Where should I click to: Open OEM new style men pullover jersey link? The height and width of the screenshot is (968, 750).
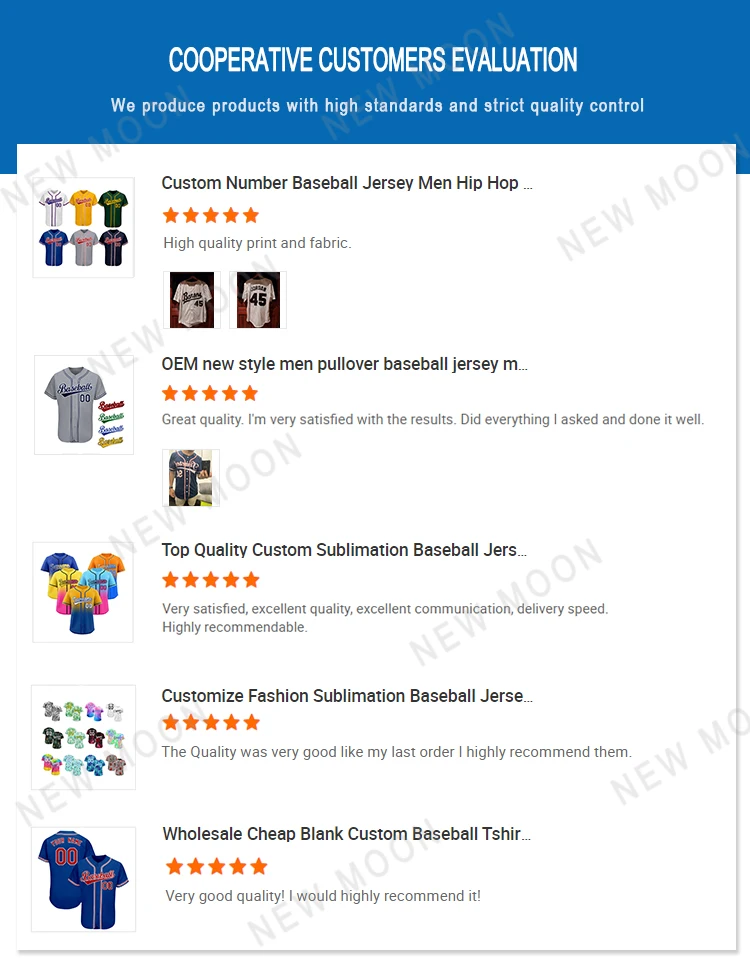point(344,364)
